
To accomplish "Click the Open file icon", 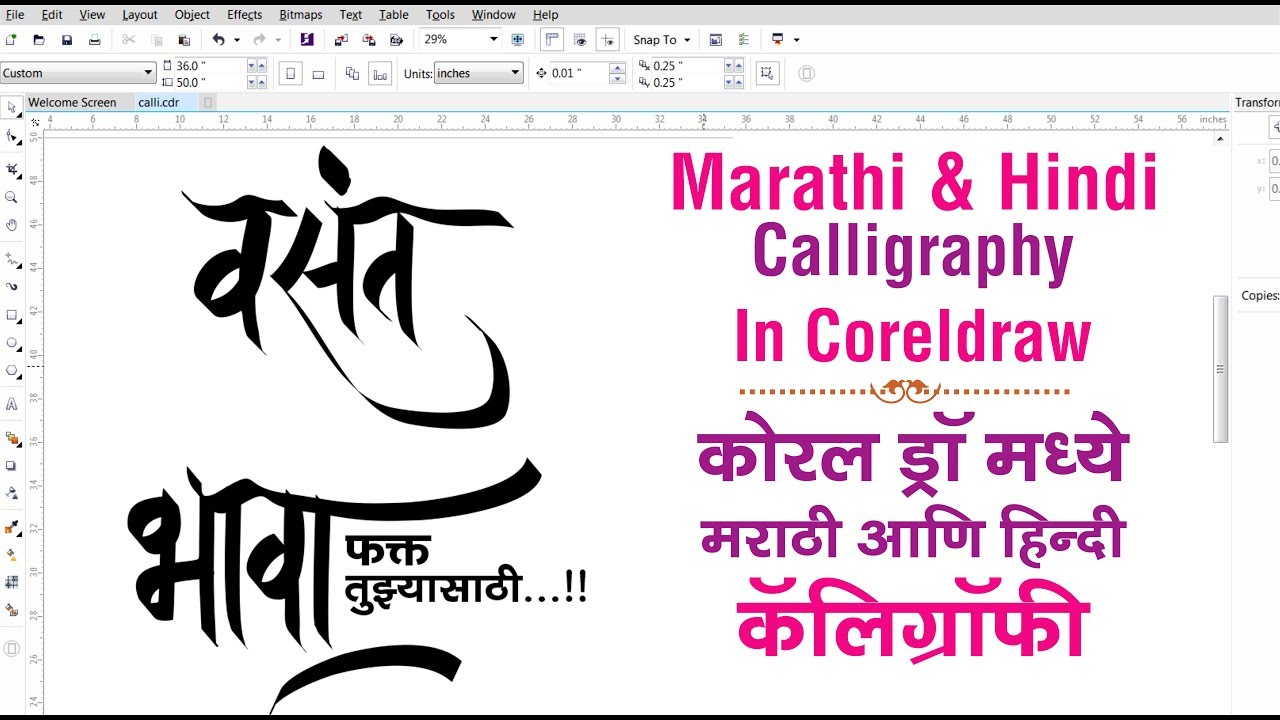I will tap(39, 40).
